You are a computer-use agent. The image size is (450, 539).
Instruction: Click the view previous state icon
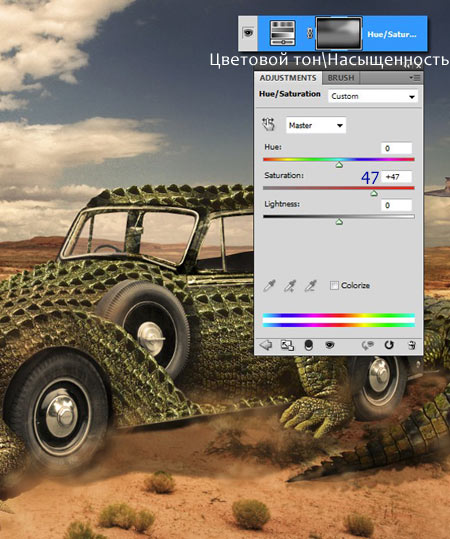[367, 345]
